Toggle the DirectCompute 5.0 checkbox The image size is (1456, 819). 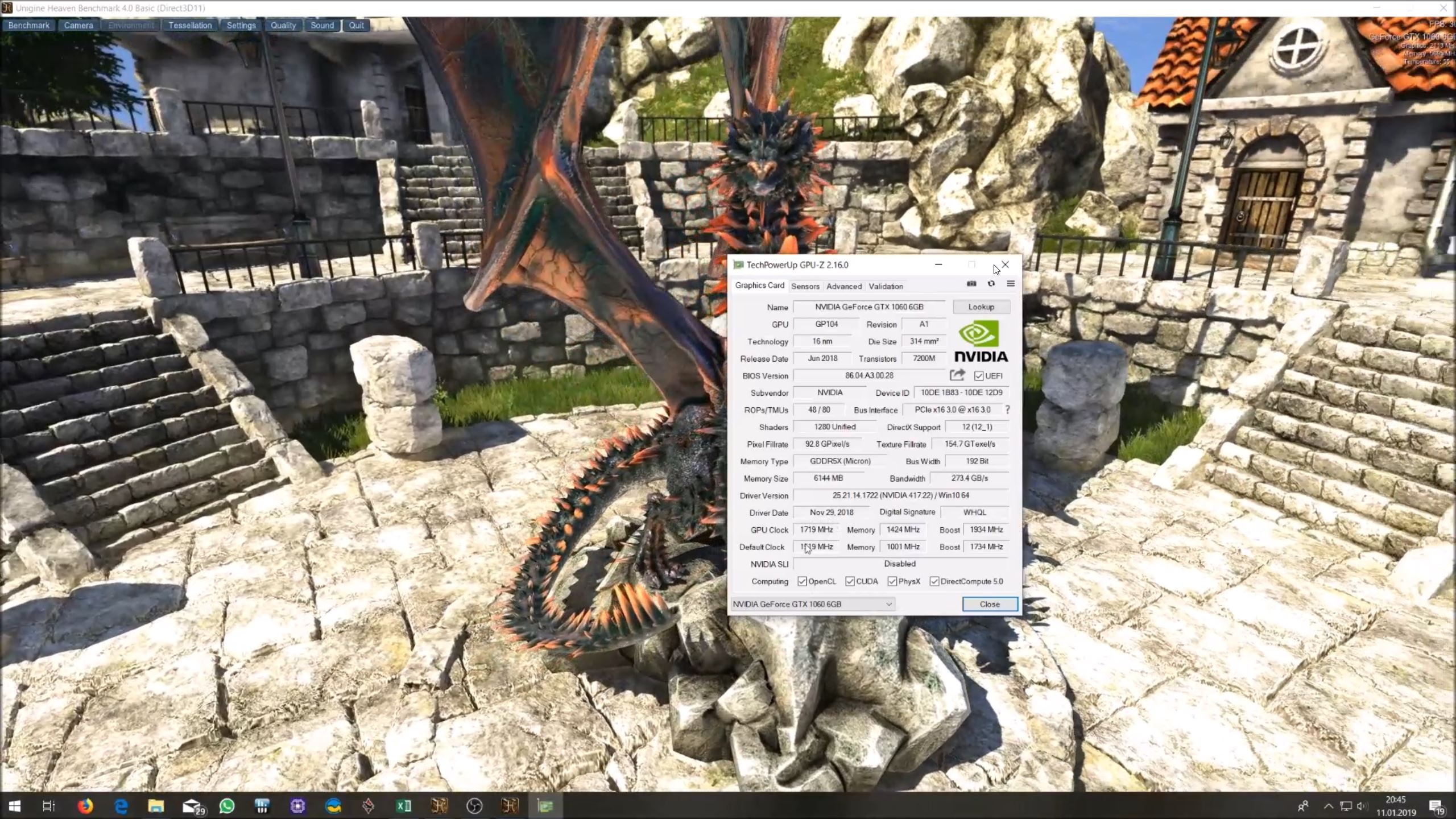(934, 581)
